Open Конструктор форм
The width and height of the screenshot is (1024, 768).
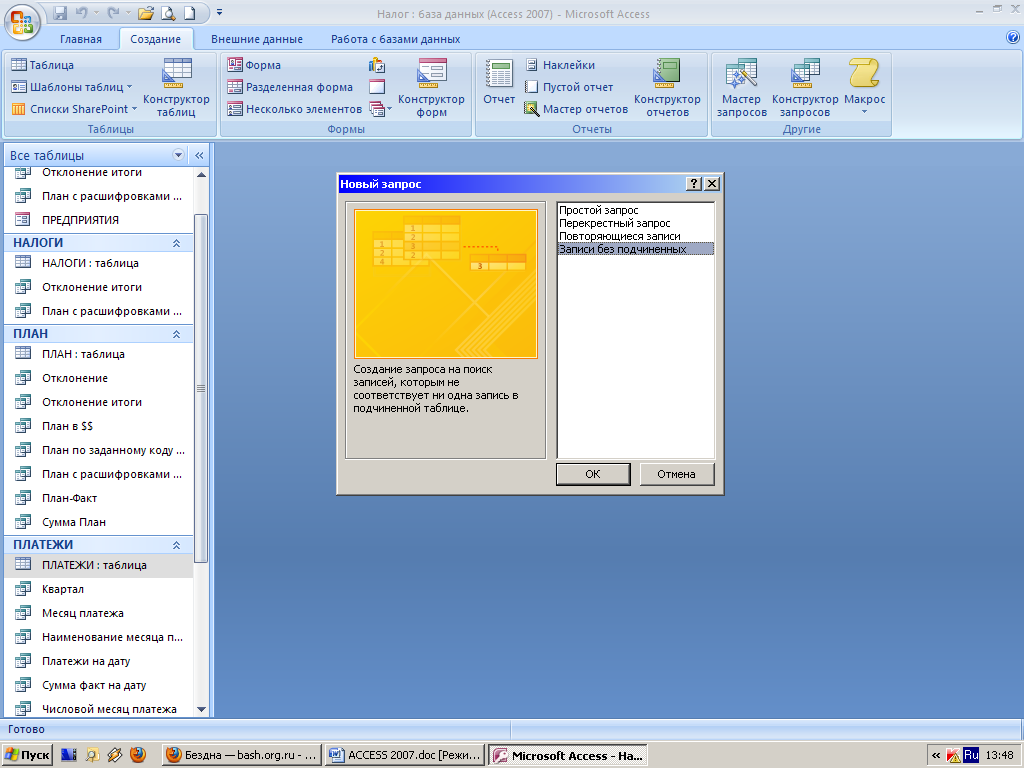click(x=431, y=88)
